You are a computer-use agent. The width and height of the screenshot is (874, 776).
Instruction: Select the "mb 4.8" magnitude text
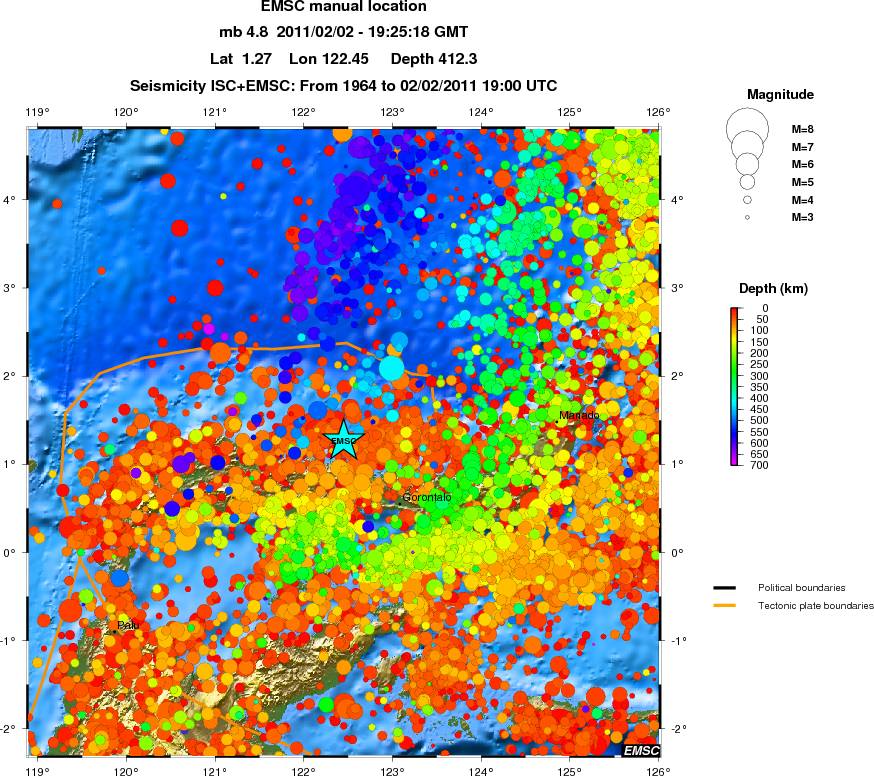(x=244, y=32)
